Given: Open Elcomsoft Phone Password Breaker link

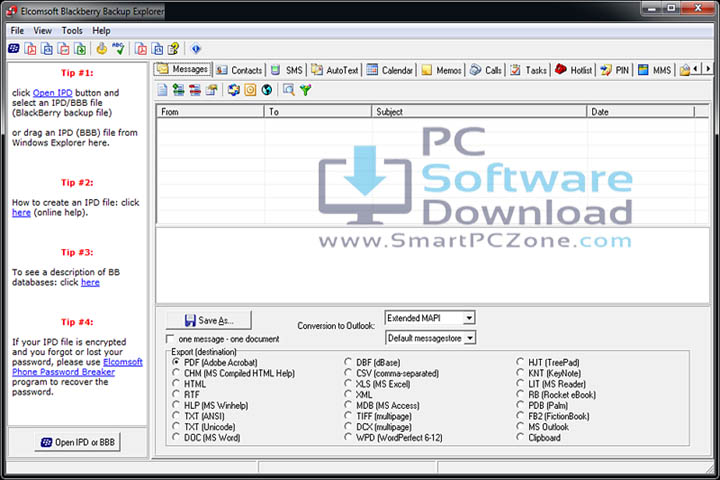Looking at the screenshot, I should coord(77,367).
